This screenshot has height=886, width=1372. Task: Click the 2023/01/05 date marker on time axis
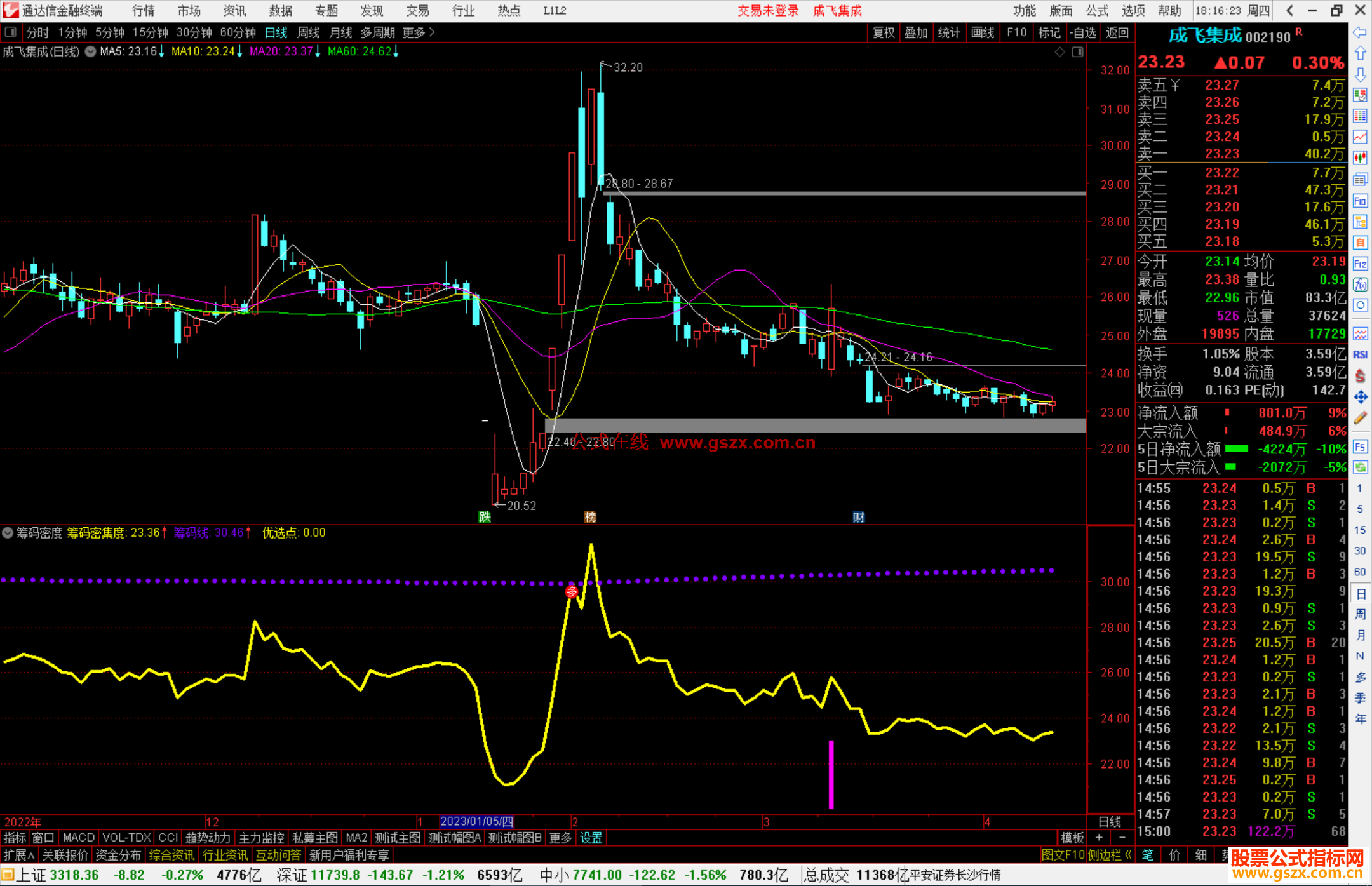[x=476, y=821]
